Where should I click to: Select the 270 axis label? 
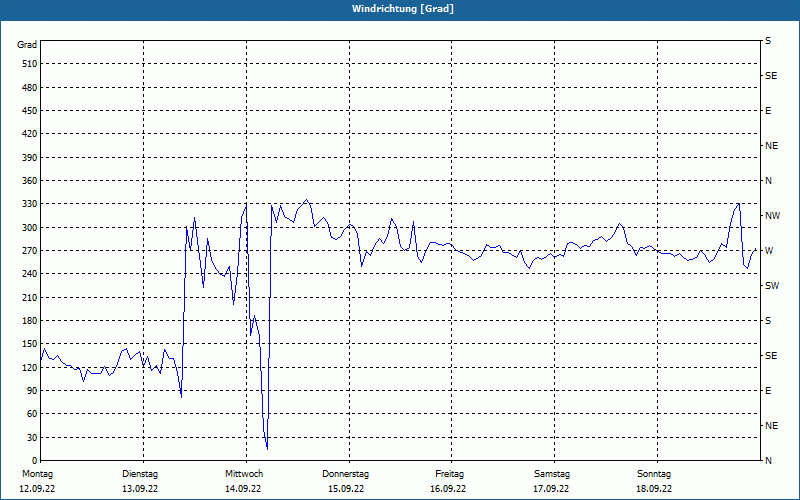30,251
